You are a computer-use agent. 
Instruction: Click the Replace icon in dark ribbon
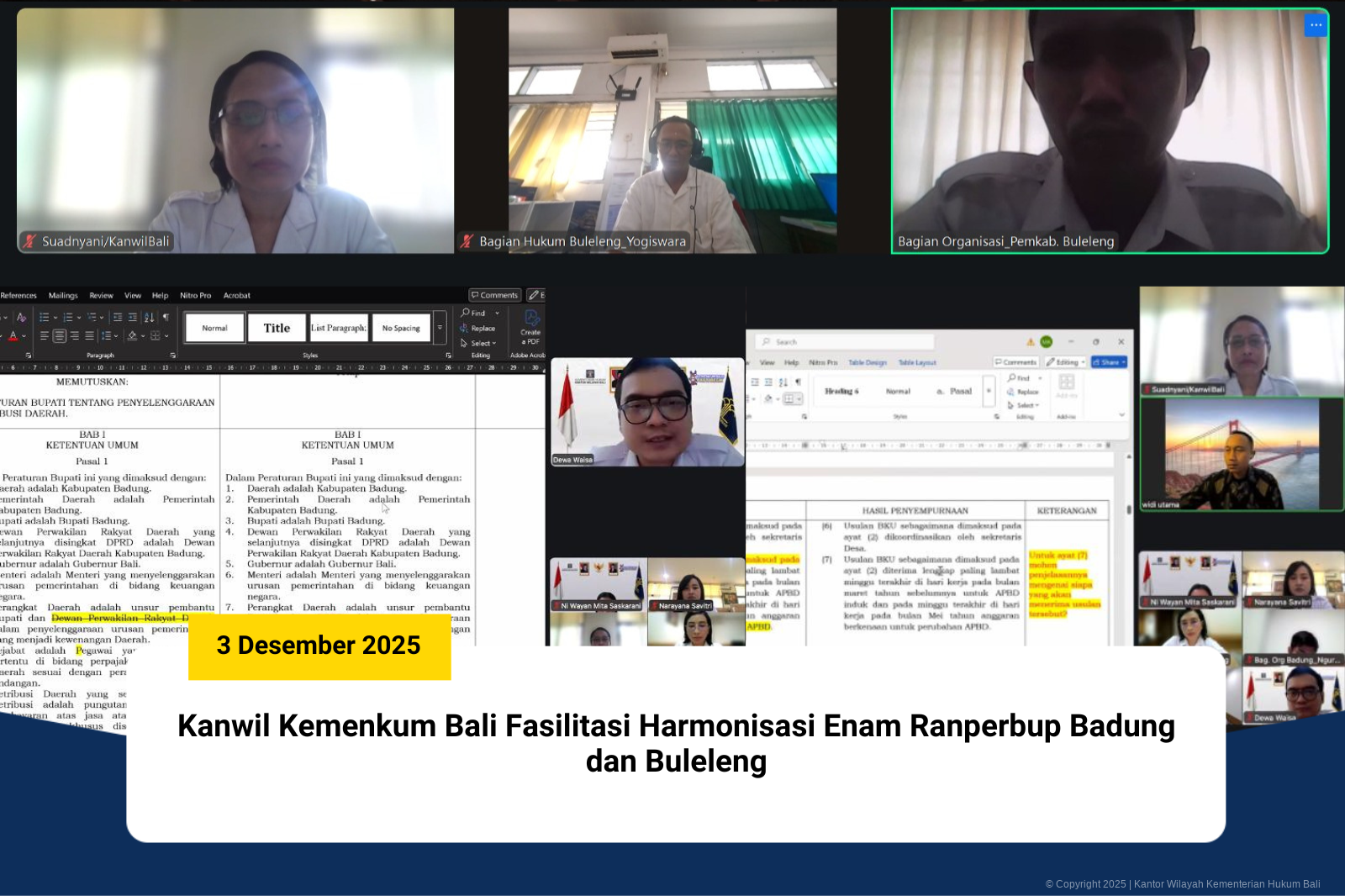coord(477,329)
